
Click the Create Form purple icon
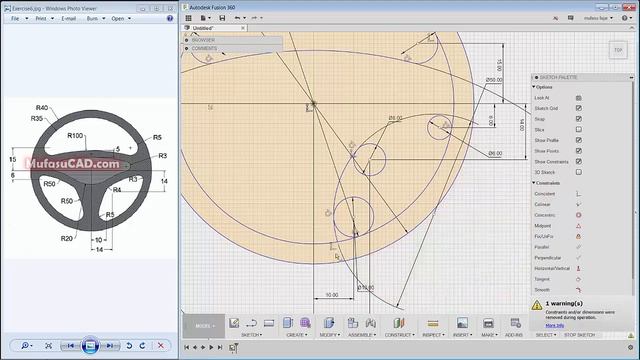coord(305,323)
